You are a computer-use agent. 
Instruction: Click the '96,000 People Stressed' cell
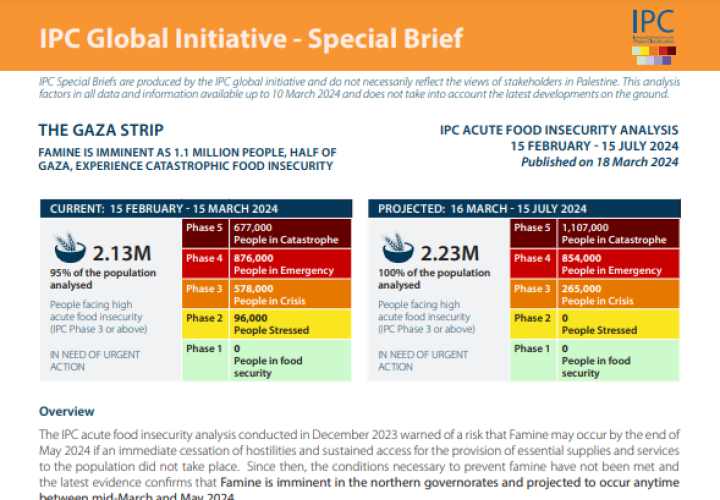pos(290,324)
